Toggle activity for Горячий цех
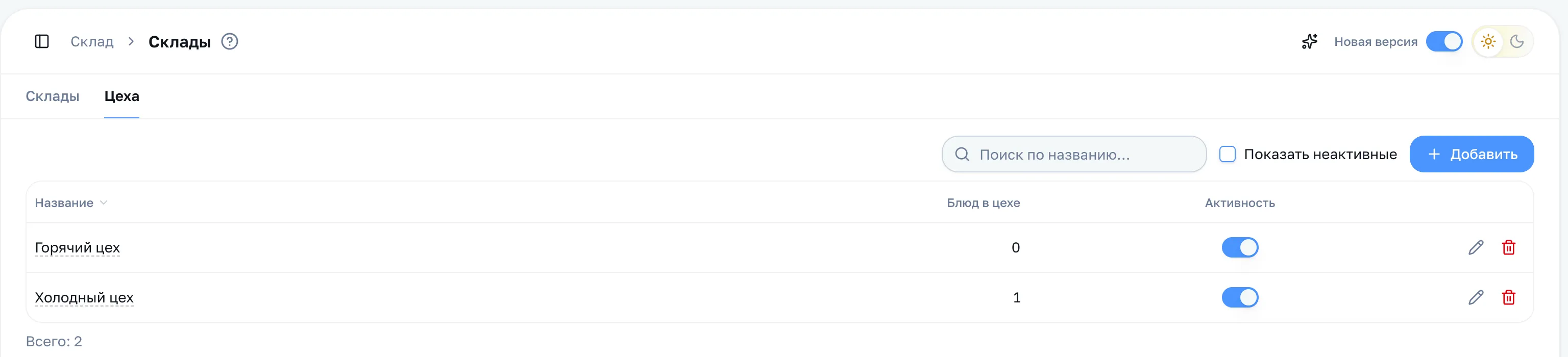Screen dimensions: 1568x357 click(1239, 247)
